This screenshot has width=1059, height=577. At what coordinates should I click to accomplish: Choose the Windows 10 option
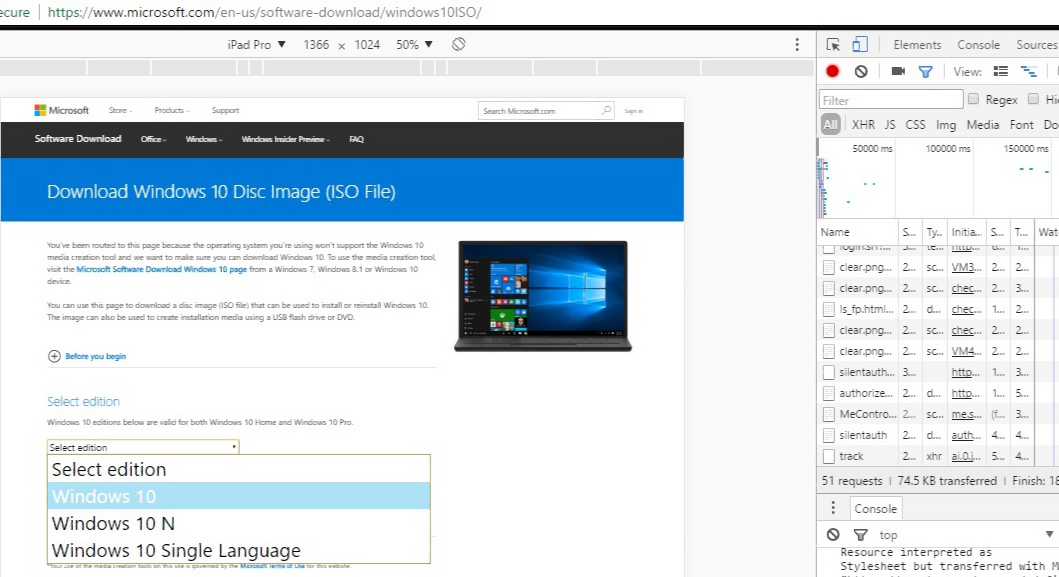238,496
